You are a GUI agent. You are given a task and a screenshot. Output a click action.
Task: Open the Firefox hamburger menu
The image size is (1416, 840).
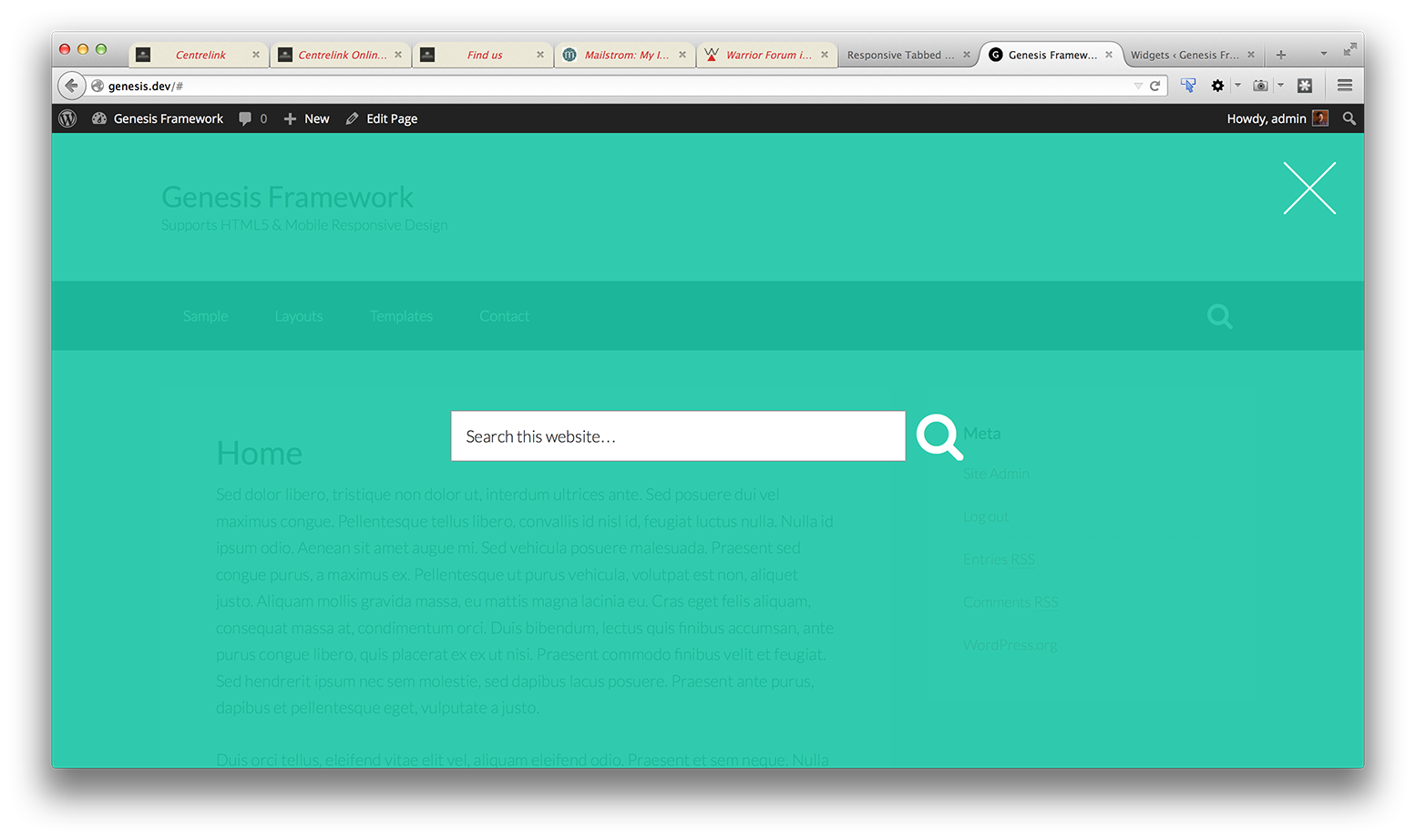tap(1344, 85)
